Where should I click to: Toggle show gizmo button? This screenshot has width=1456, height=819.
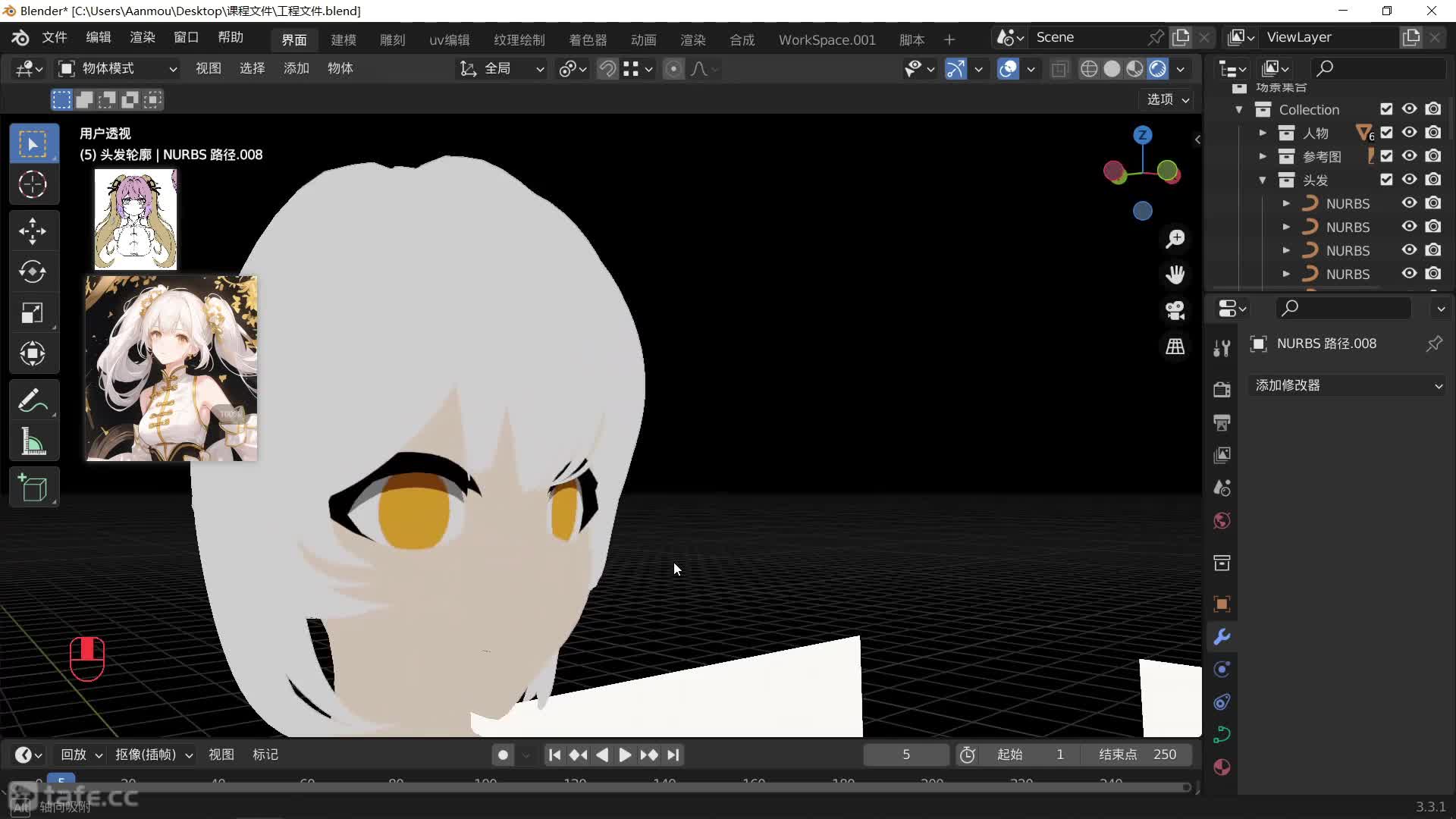955,69
